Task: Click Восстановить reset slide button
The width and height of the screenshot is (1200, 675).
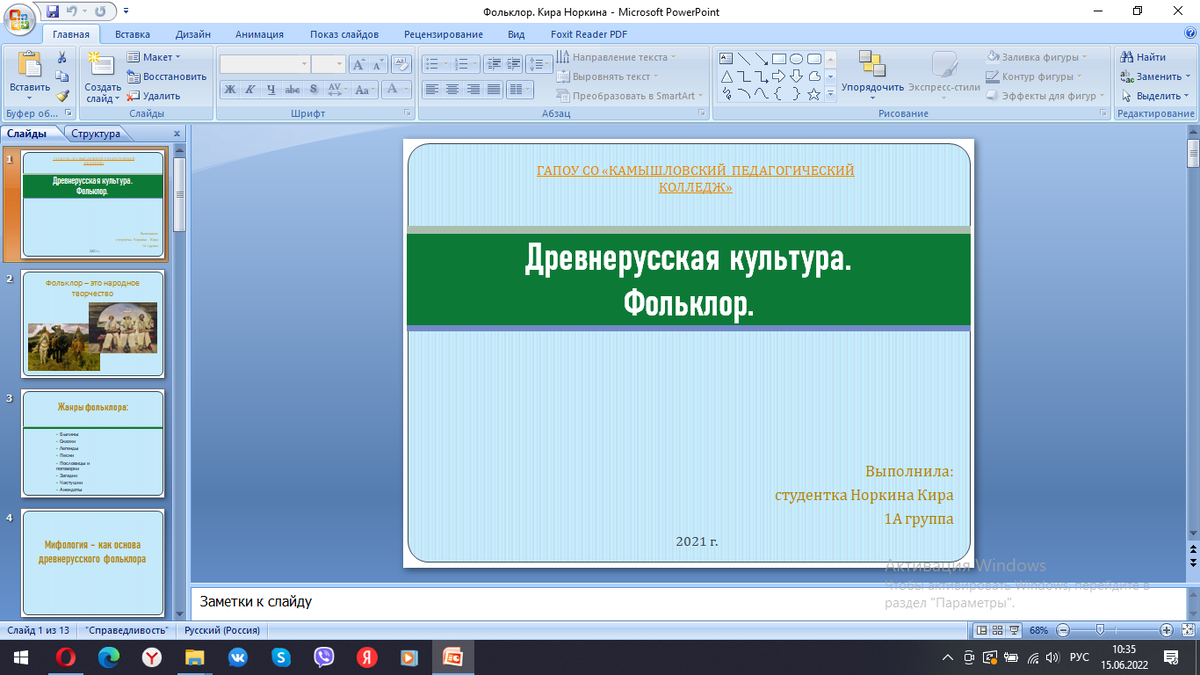Action: pyautogui.click(x=166, y=77)
